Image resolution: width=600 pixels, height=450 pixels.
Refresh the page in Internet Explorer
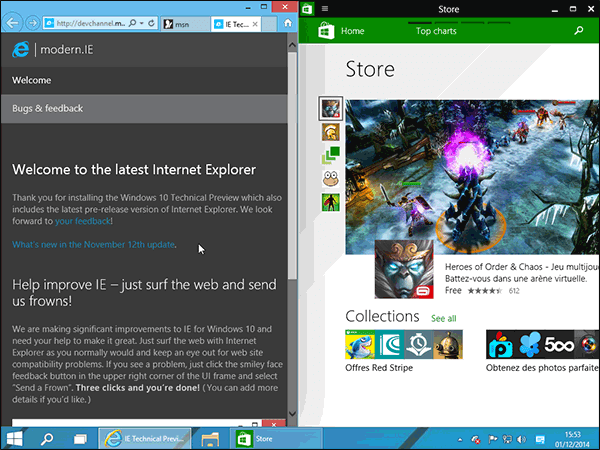[152, 23]
